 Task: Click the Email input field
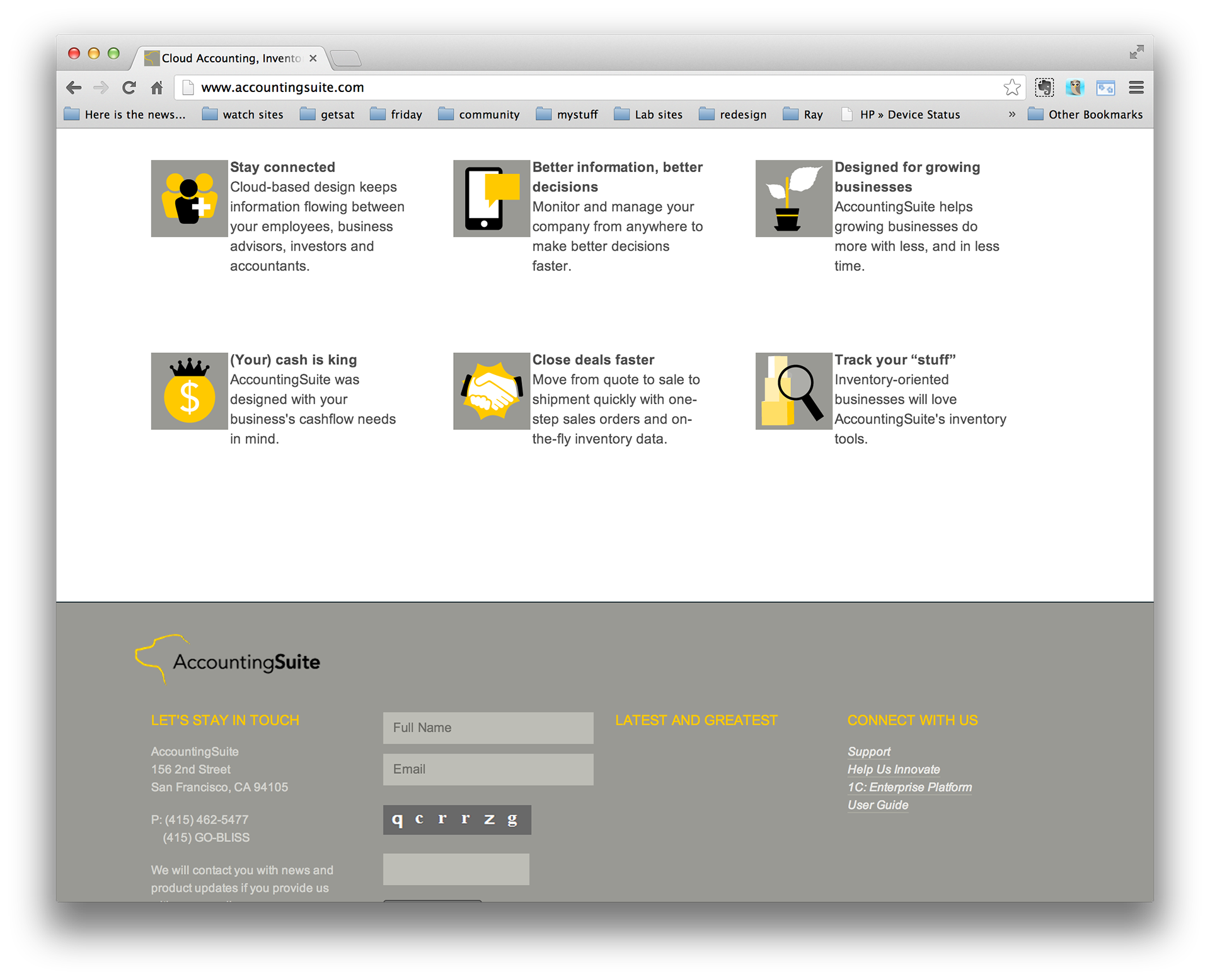pyautogui.click(x=488, y=770)
